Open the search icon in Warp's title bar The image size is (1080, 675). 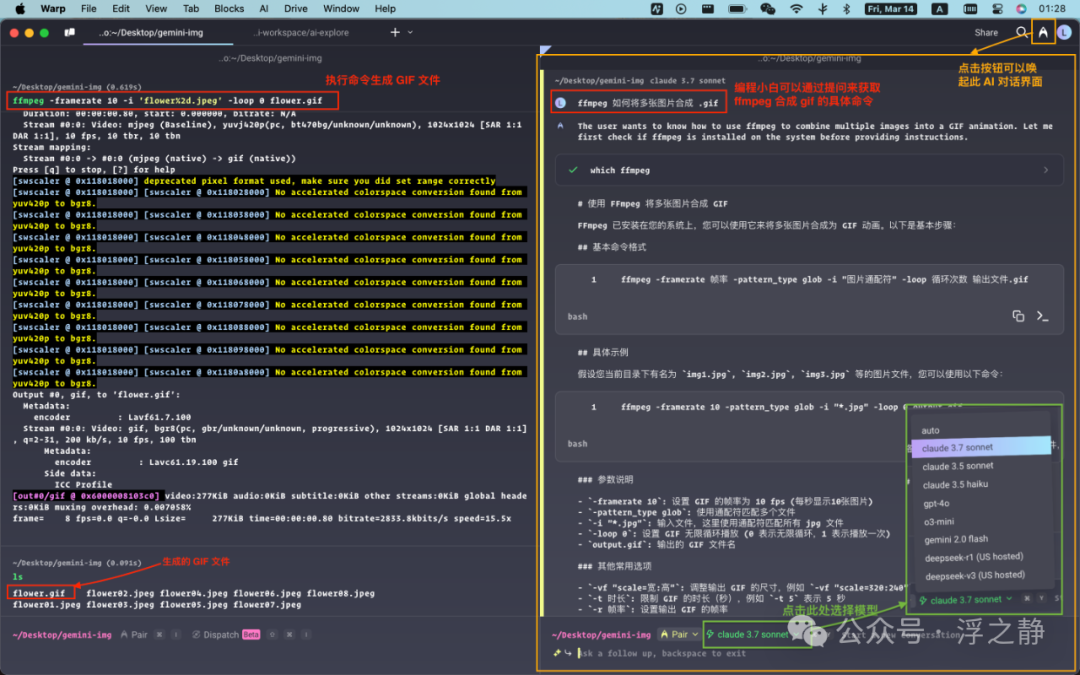(1021, 32)
